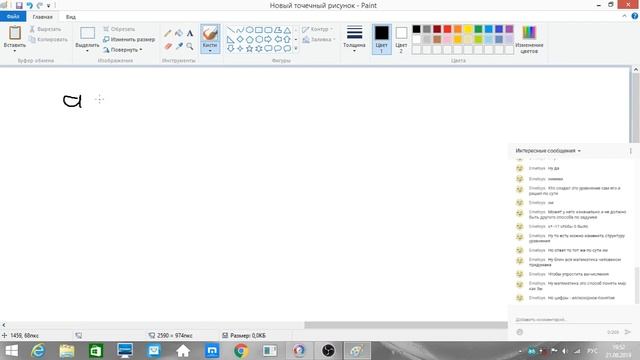Redo the last undone action
This screenshot has width=640, height=360.
point(40,5)
